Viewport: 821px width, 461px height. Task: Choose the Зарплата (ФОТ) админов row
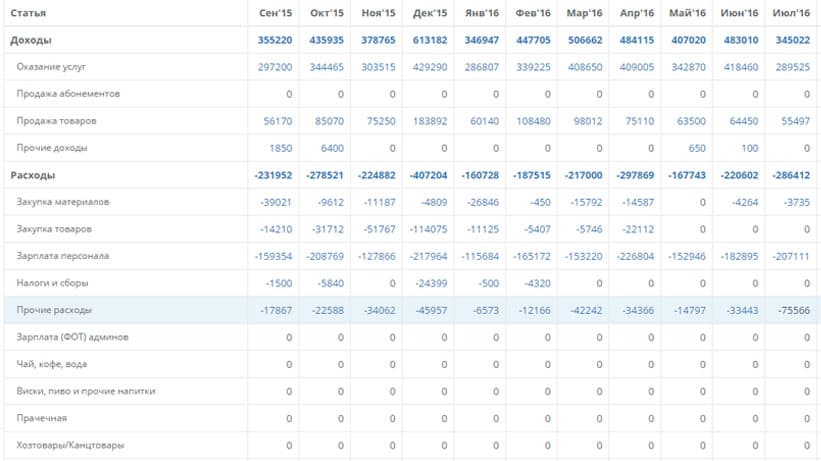point(410,337)
